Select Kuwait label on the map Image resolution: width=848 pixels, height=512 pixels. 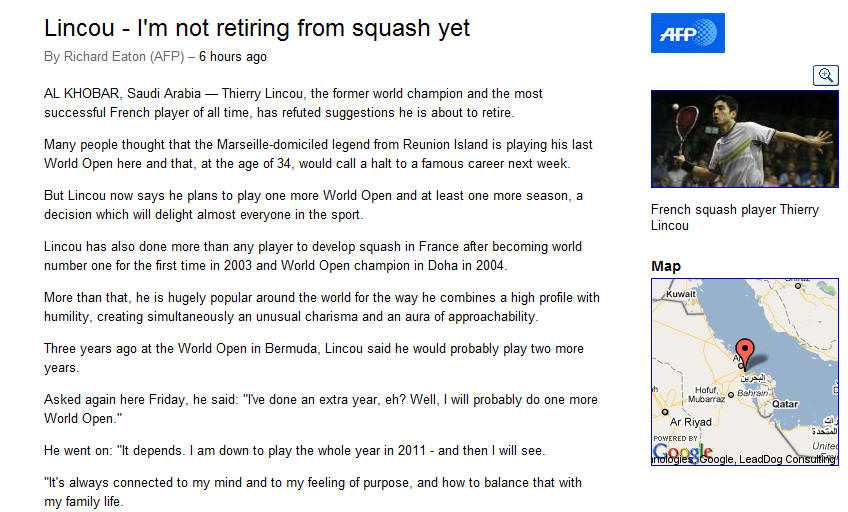coord(680,295)
